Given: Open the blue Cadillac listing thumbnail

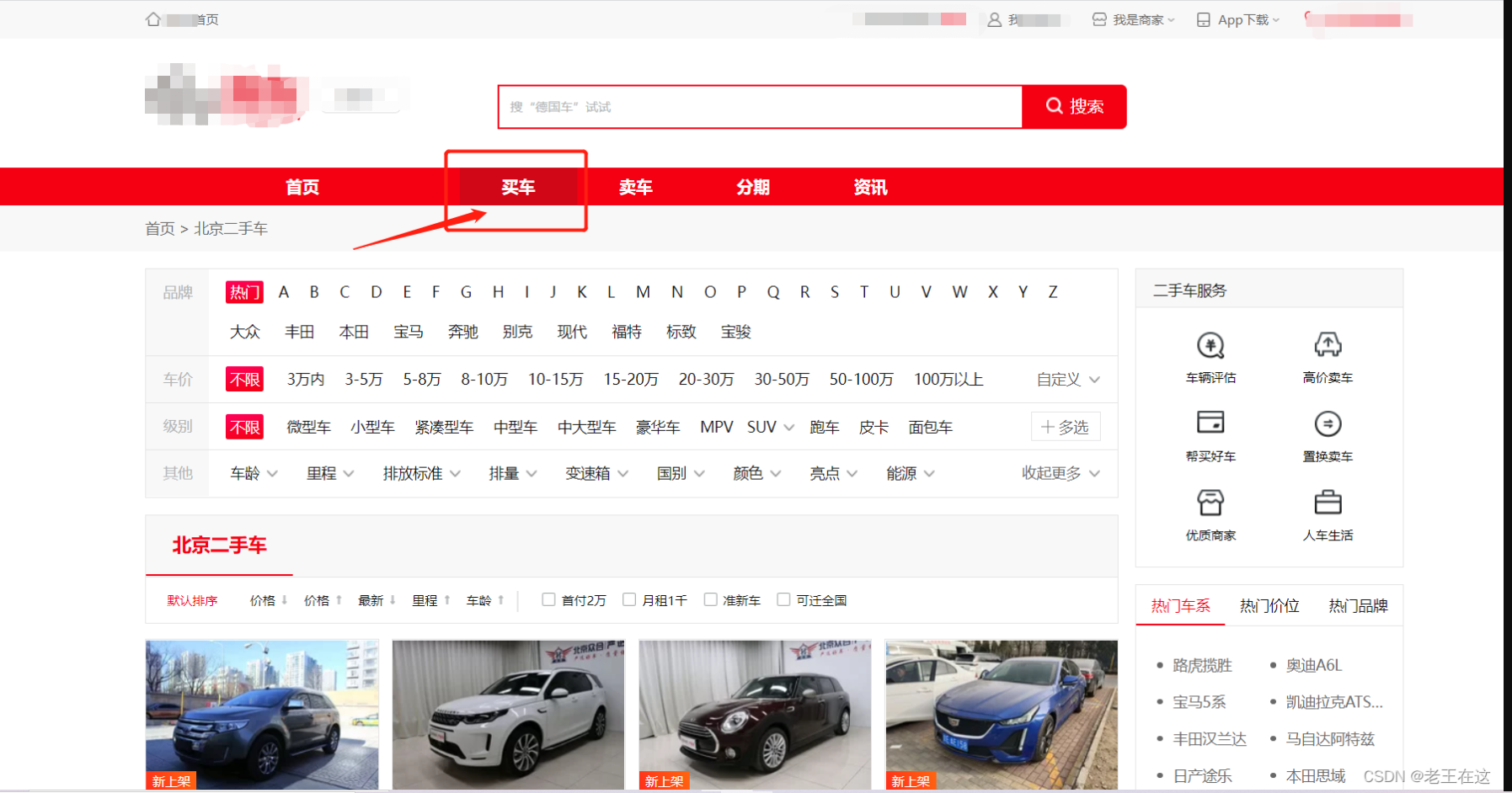Looking at the screenshot, I should tap(1002, 715).
